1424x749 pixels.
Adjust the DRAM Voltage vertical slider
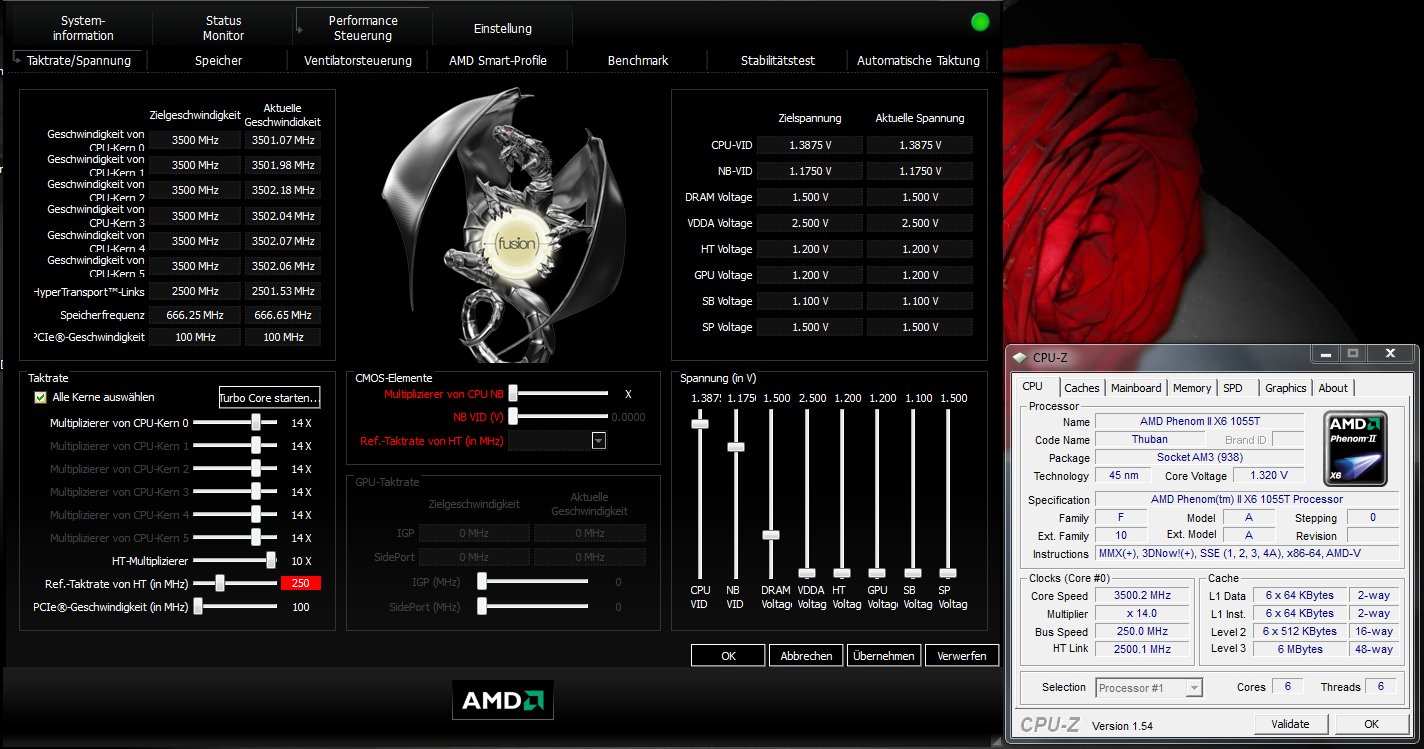click(x=770, y=535)
